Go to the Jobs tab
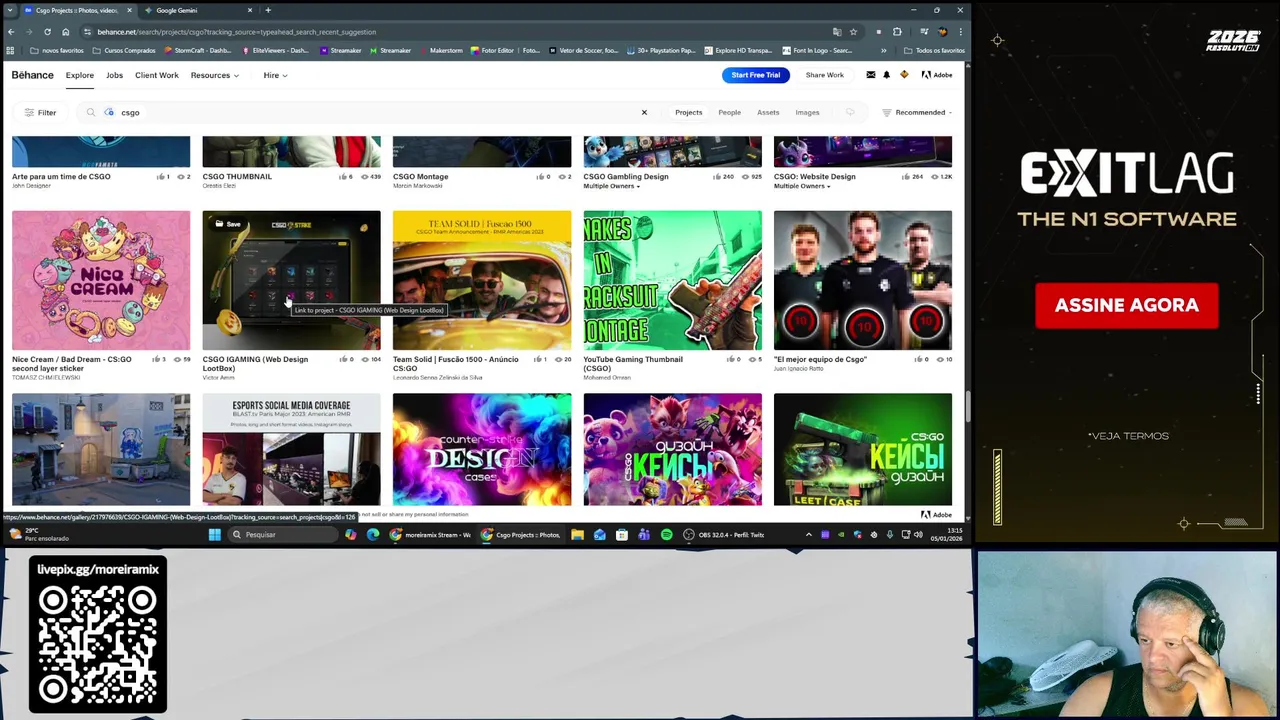The height and width of the screenshot is (720, 1280). coord(114,75)
